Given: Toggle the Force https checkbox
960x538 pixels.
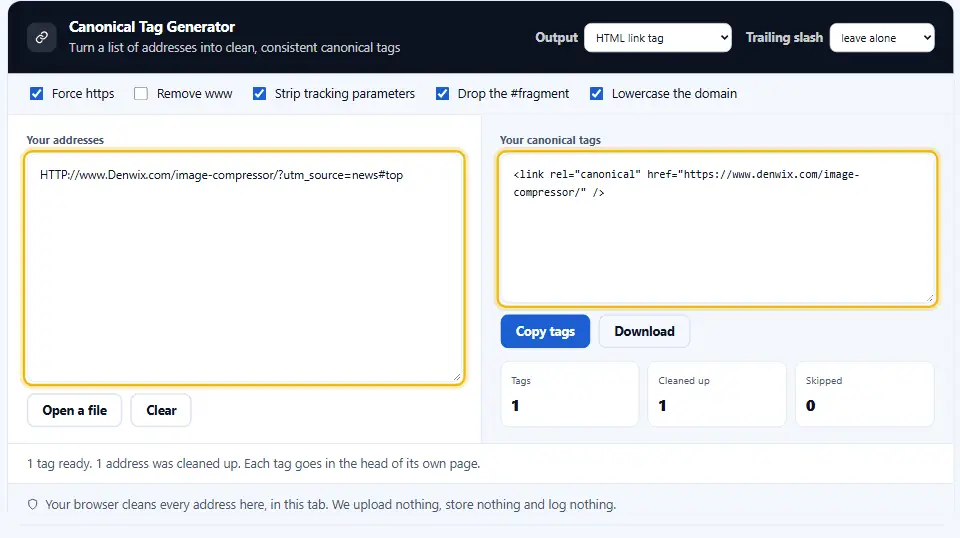Looking at the screenshot, I should [x=37, y=94].
